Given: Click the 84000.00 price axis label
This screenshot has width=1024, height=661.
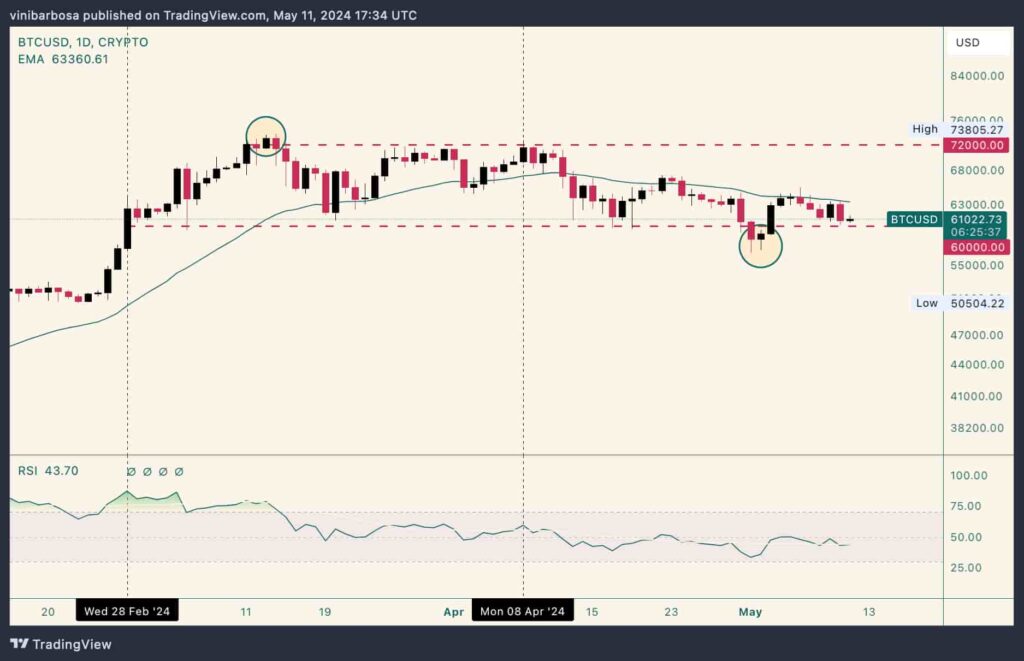Looking at the screenshot, I should 975,76.
